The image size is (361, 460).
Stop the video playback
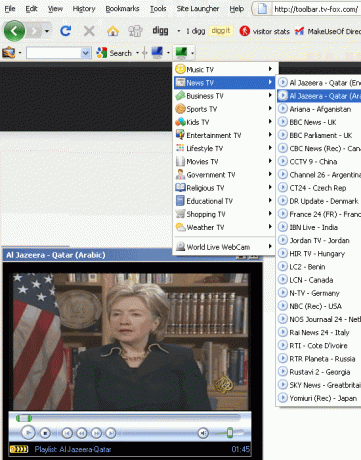(45, 433)
